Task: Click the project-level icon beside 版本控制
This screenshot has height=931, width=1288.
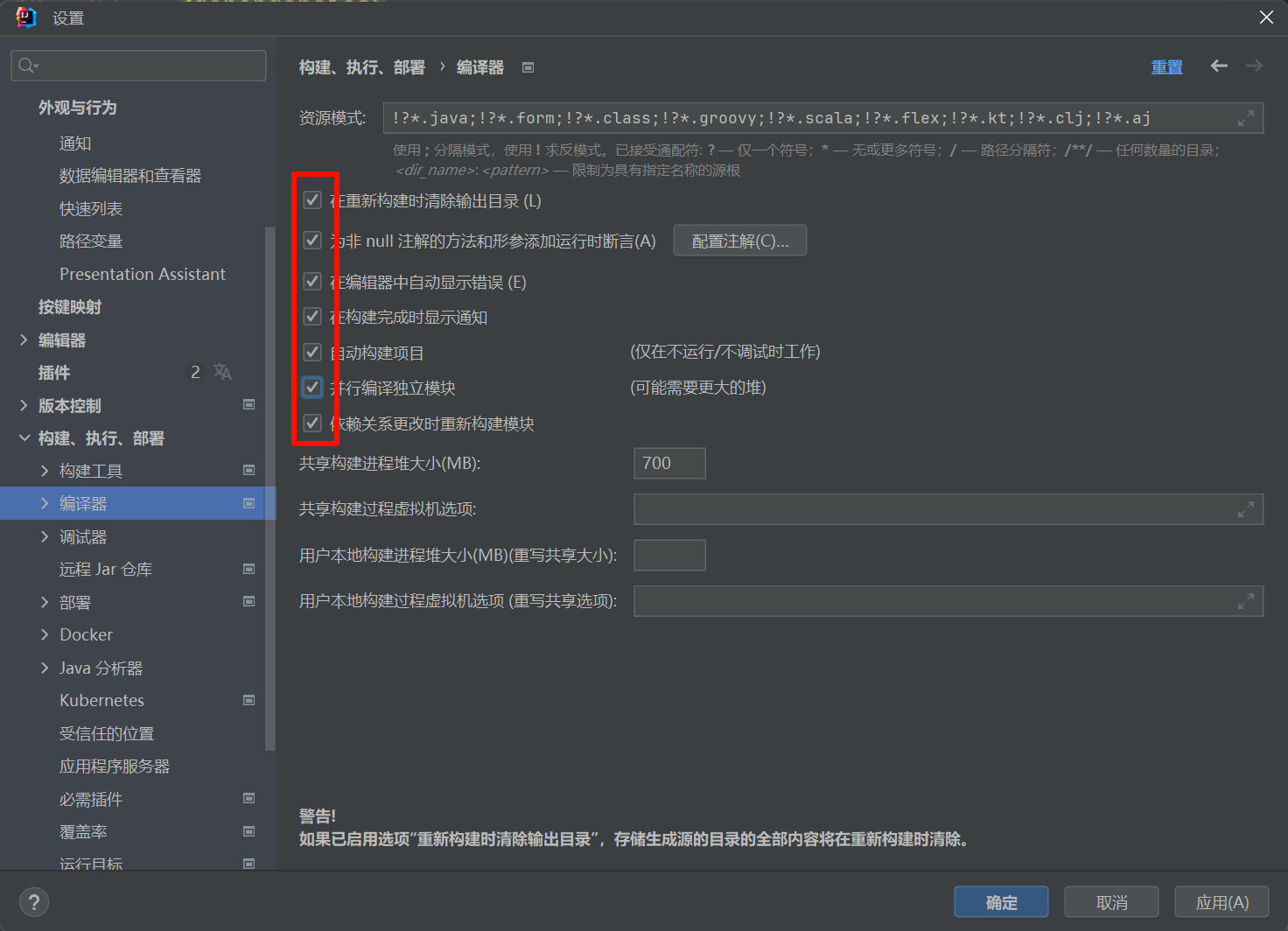Action: (249, 405)
